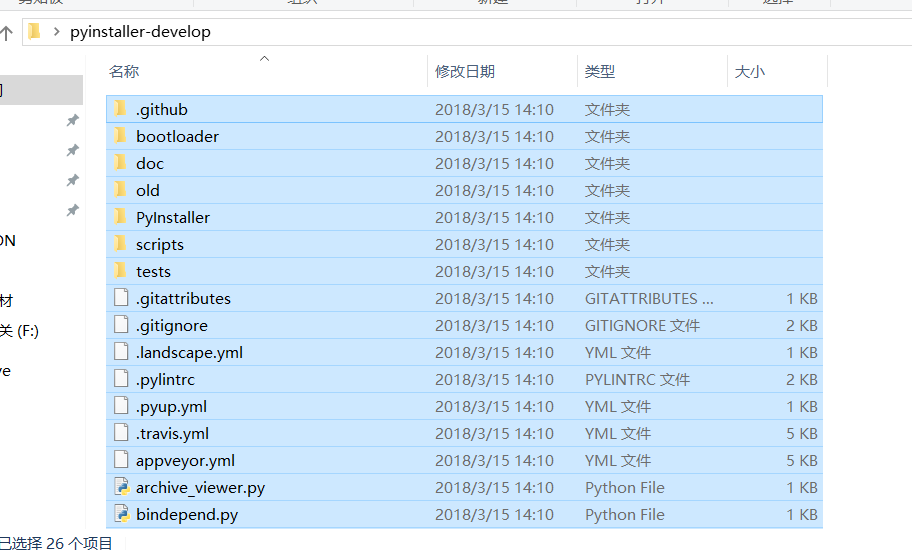Select the archive_viewer.py file name
Viewport: 912px width, 552px height.
point(201,487)
